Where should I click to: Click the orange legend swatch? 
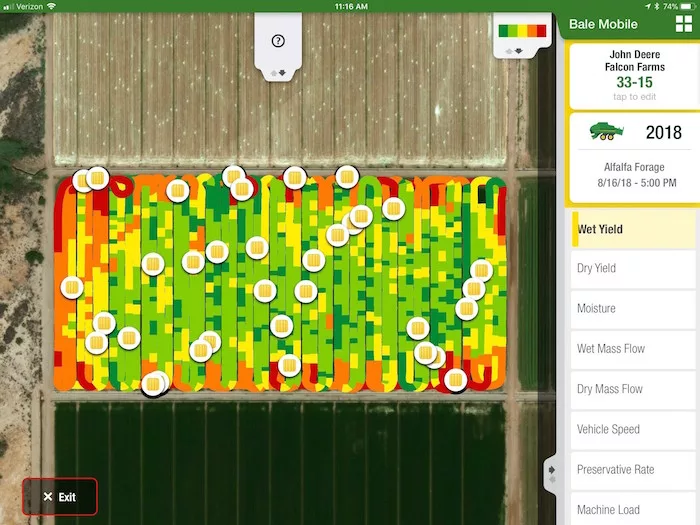coord(532,31)
